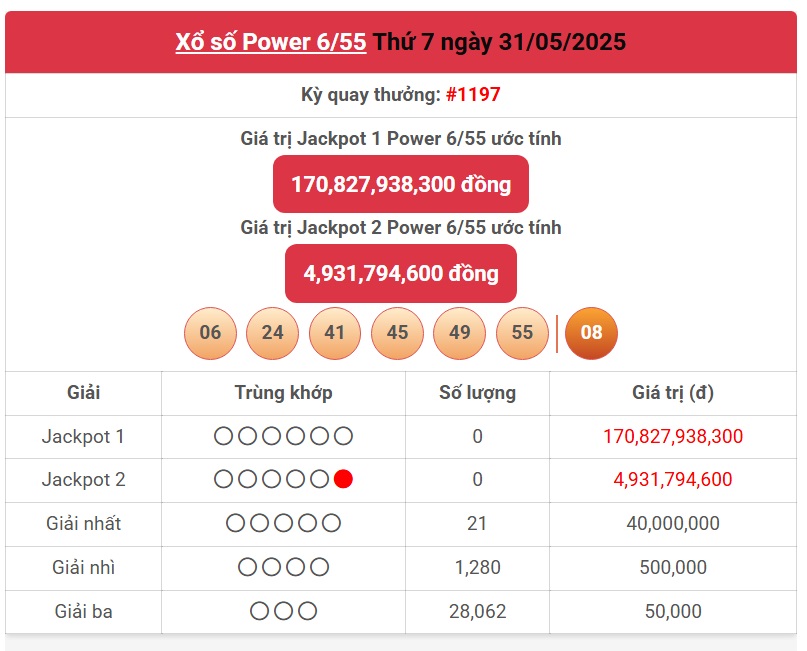This screenshot has height=651, width=807.
Task: Click the prize value 50,000
Action: (673, 611)
